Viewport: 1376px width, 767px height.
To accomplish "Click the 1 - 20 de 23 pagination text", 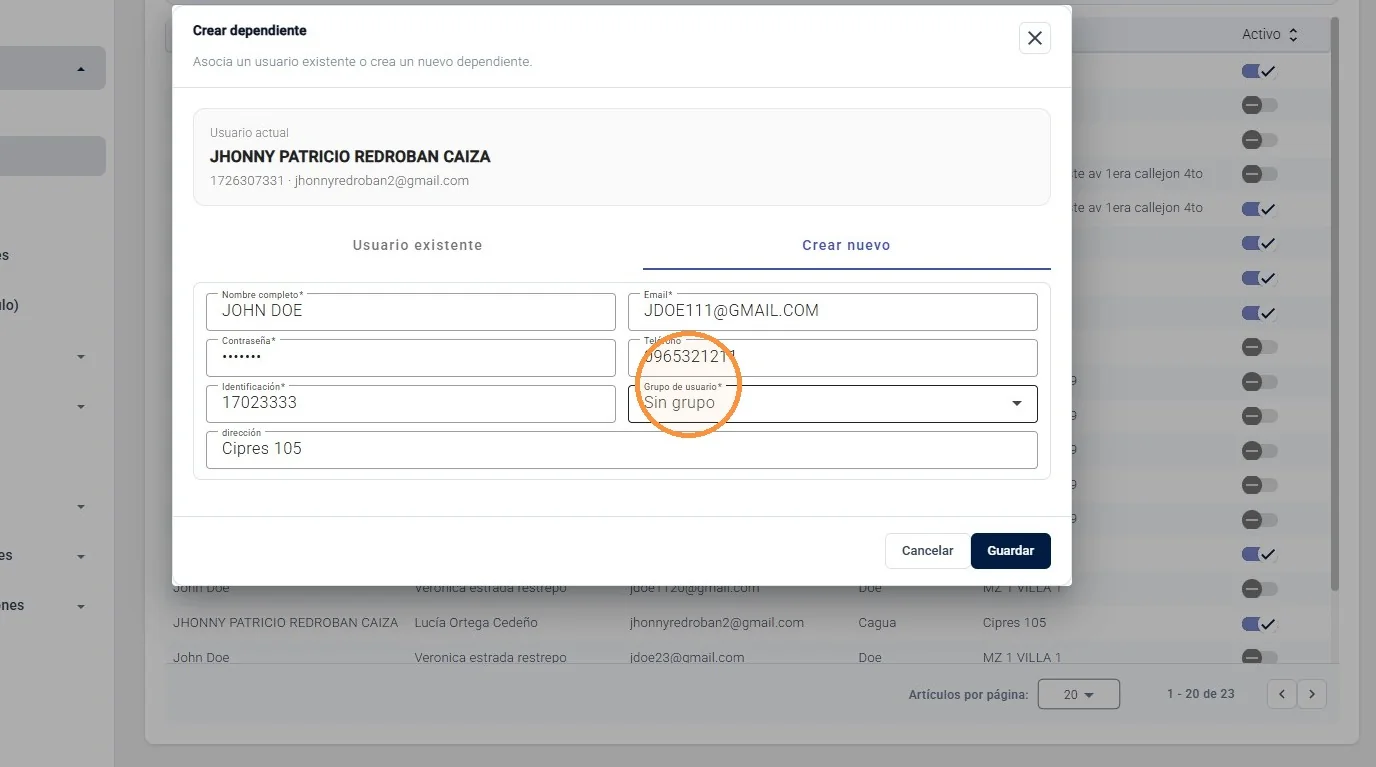I will [1201, 694].
